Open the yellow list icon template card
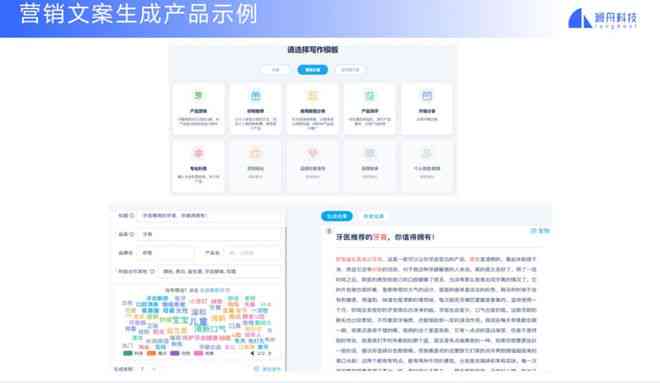The height and width of the screenshot is (383, 660). tap(312, 109)
